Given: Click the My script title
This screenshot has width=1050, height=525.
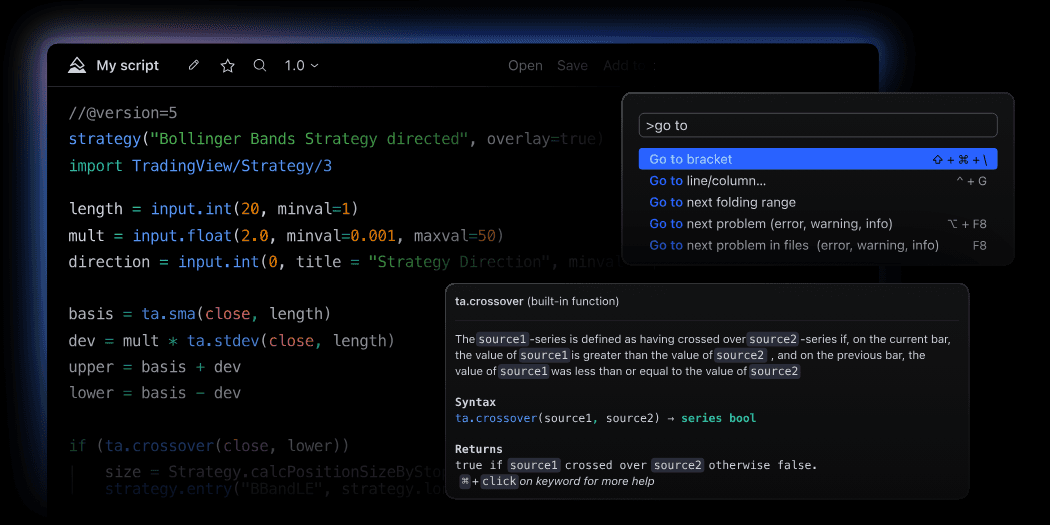Looking at the screenshot, I should coord(128,66).
